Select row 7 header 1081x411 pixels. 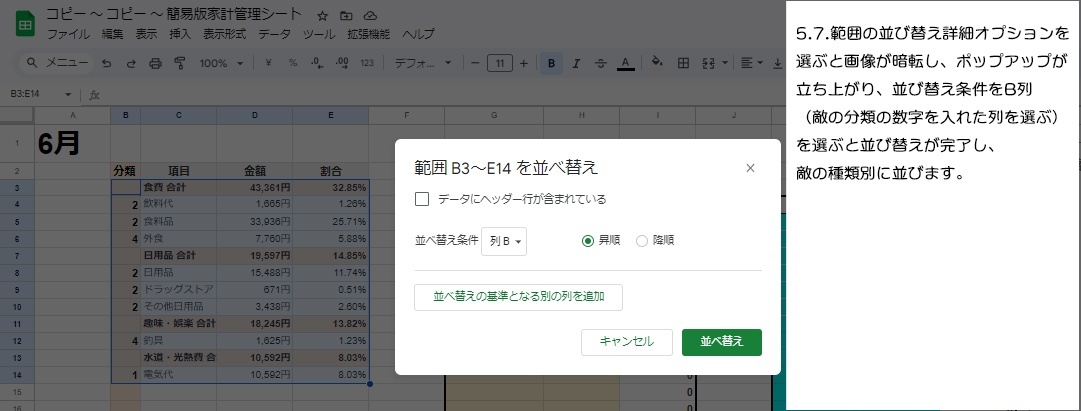point(17,255)
